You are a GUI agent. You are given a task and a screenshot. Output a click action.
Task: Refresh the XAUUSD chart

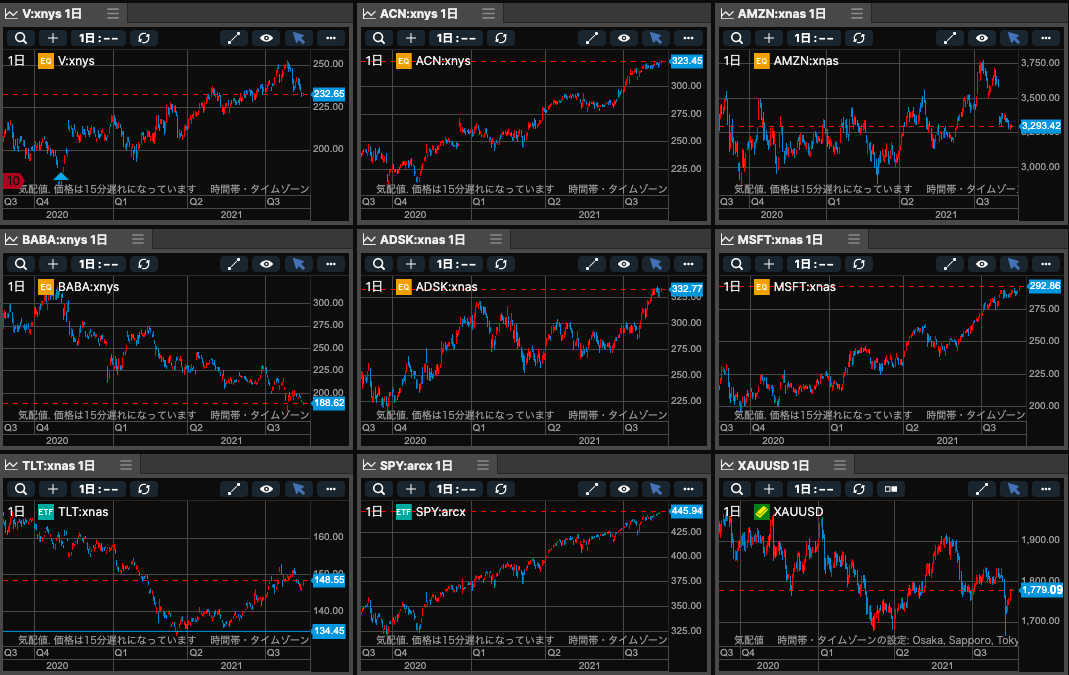pos(859,489)
